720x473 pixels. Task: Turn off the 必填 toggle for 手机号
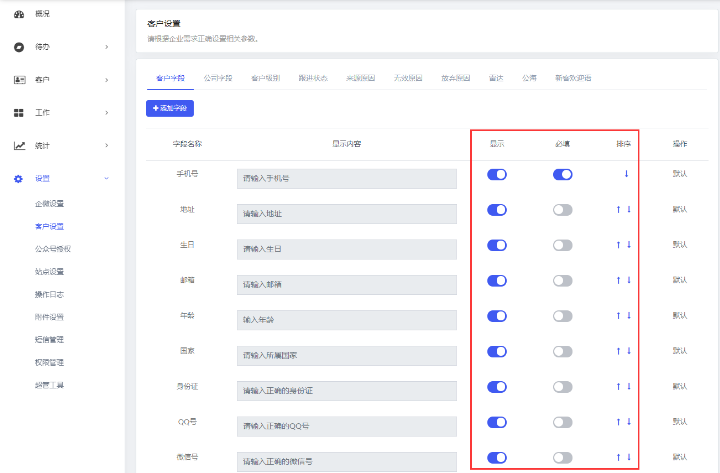(x=563, y=174)
